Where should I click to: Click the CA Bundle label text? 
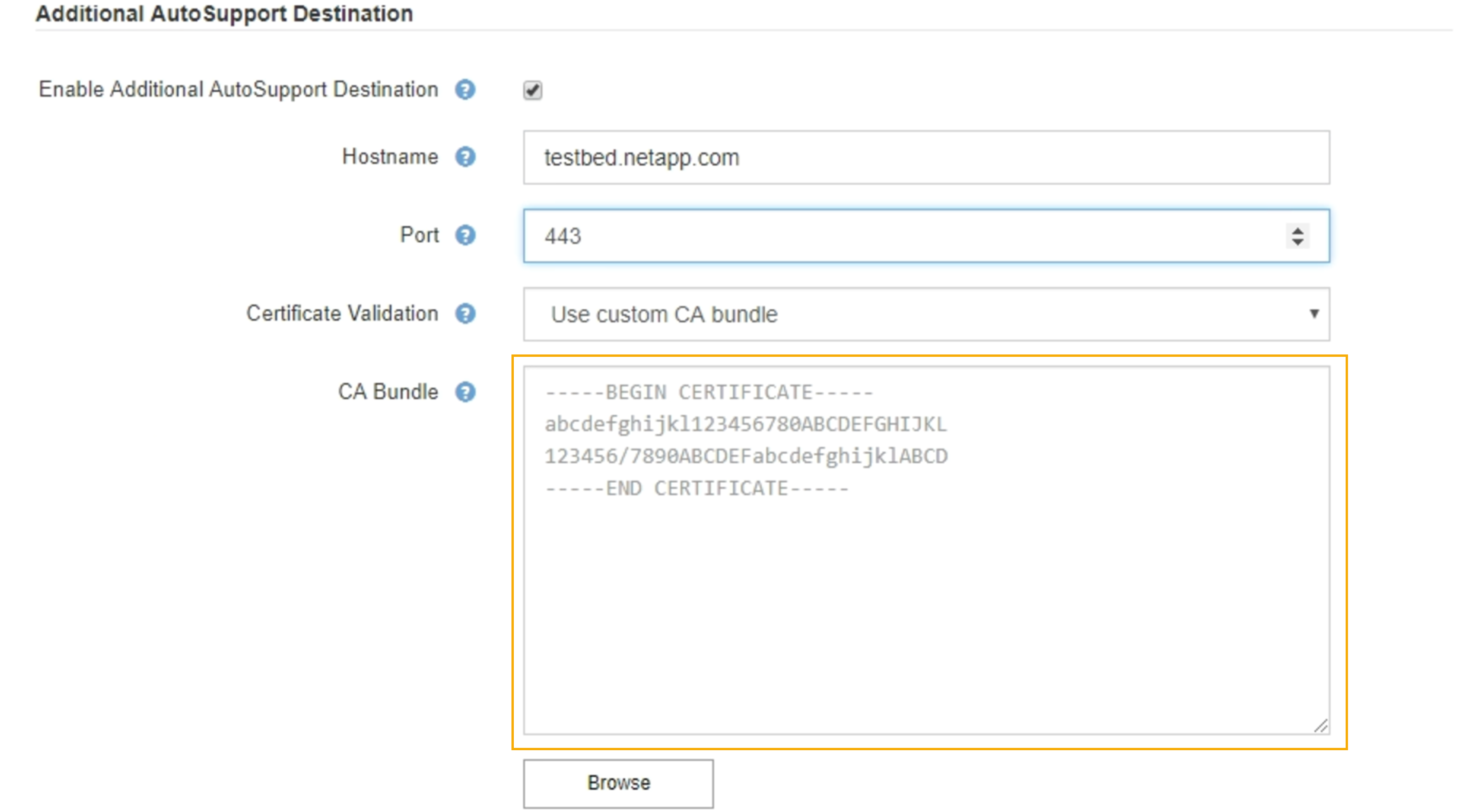tap(387, 392)
